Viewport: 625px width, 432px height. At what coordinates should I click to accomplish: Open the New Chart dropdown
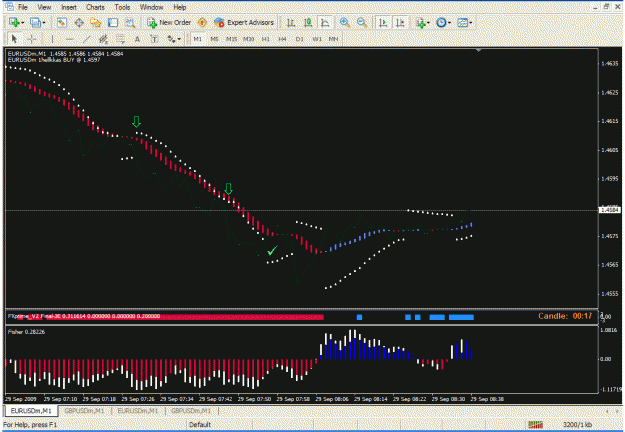(17, 23)
